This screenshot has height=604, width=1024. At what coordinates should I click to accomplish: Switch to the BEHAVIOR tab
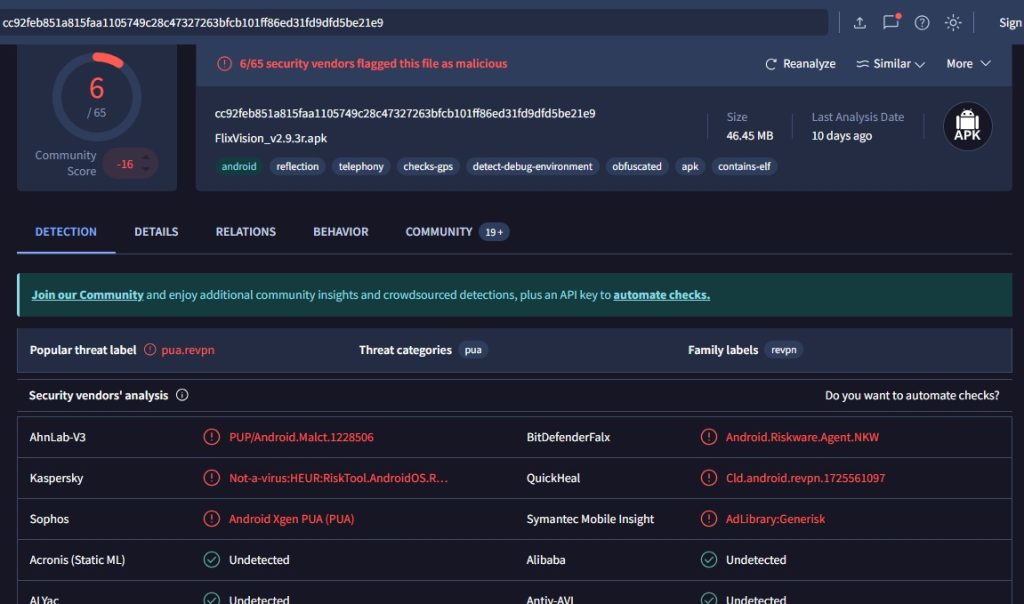(340, 231)
